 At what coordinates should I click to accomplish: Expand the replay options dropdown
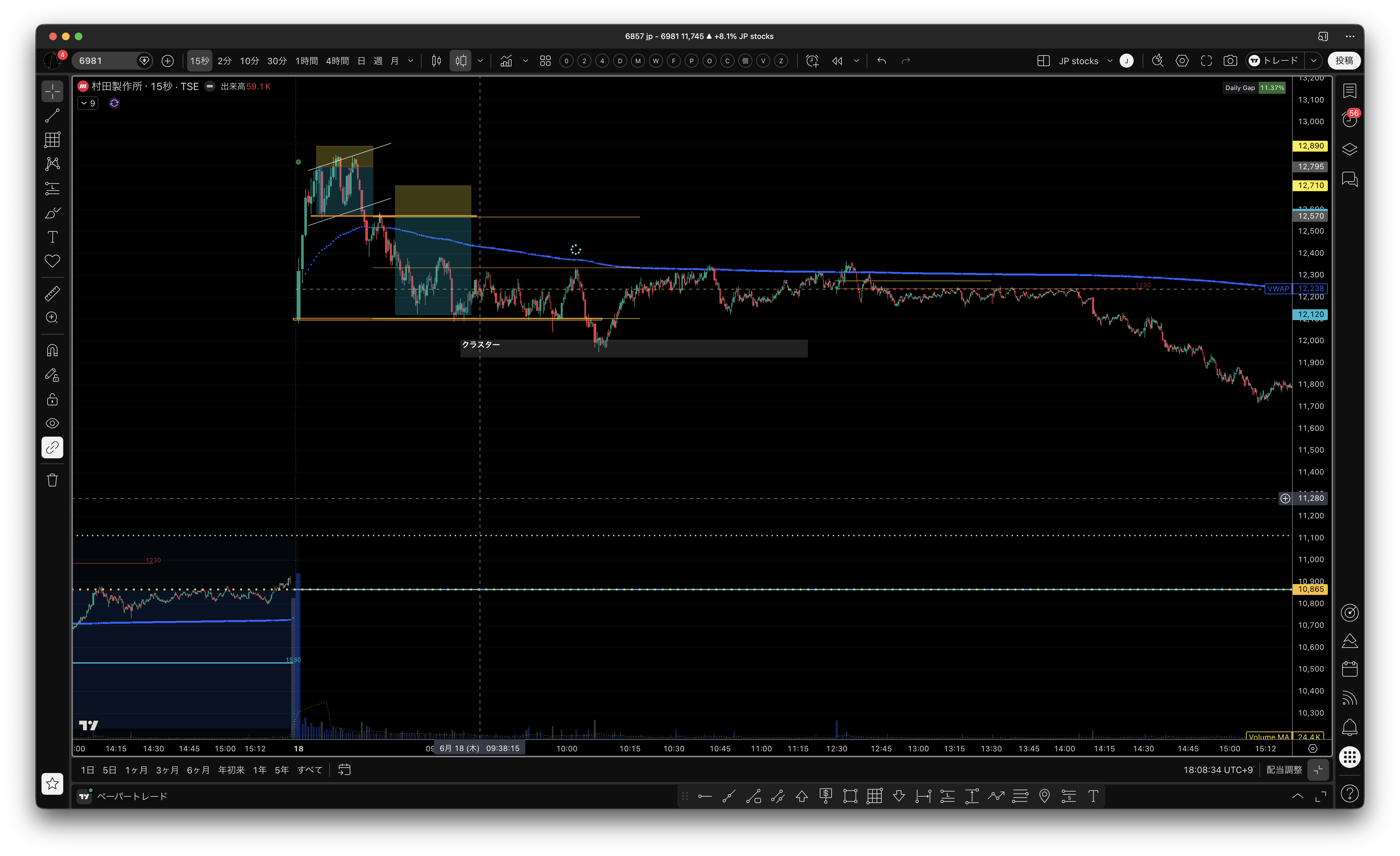coord(856,61)
